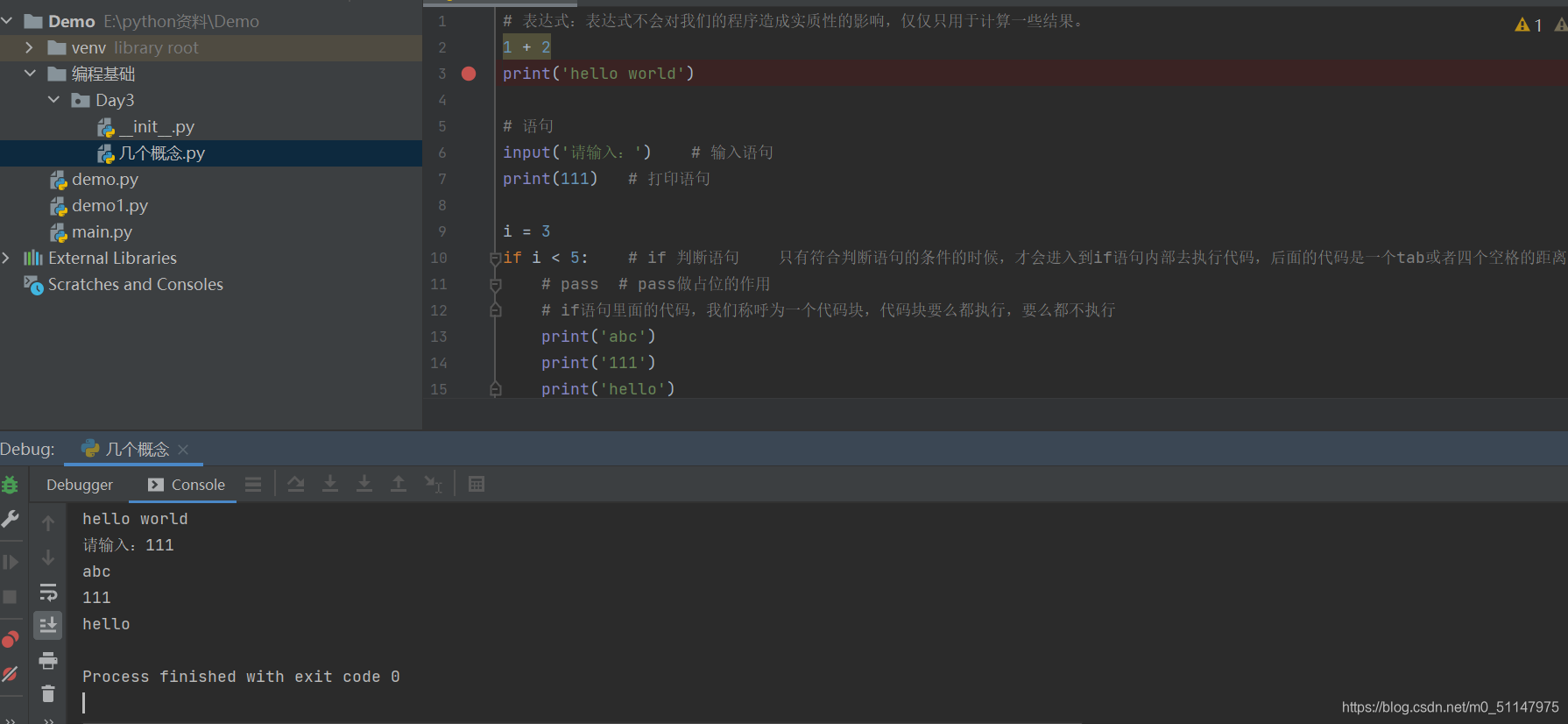This screenshot has height=724, width=1568.
Task: Close the 几个概念 debug session tab
Action: [183, 450]
